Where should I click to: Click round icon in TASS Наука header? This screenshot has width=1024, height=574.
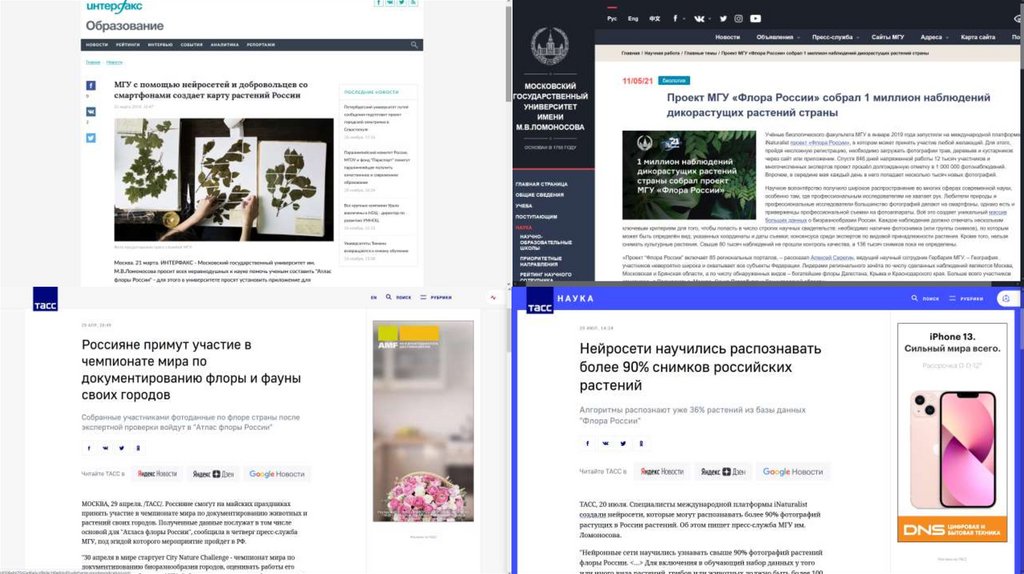pyautogui.click(x=1006, y=298)
